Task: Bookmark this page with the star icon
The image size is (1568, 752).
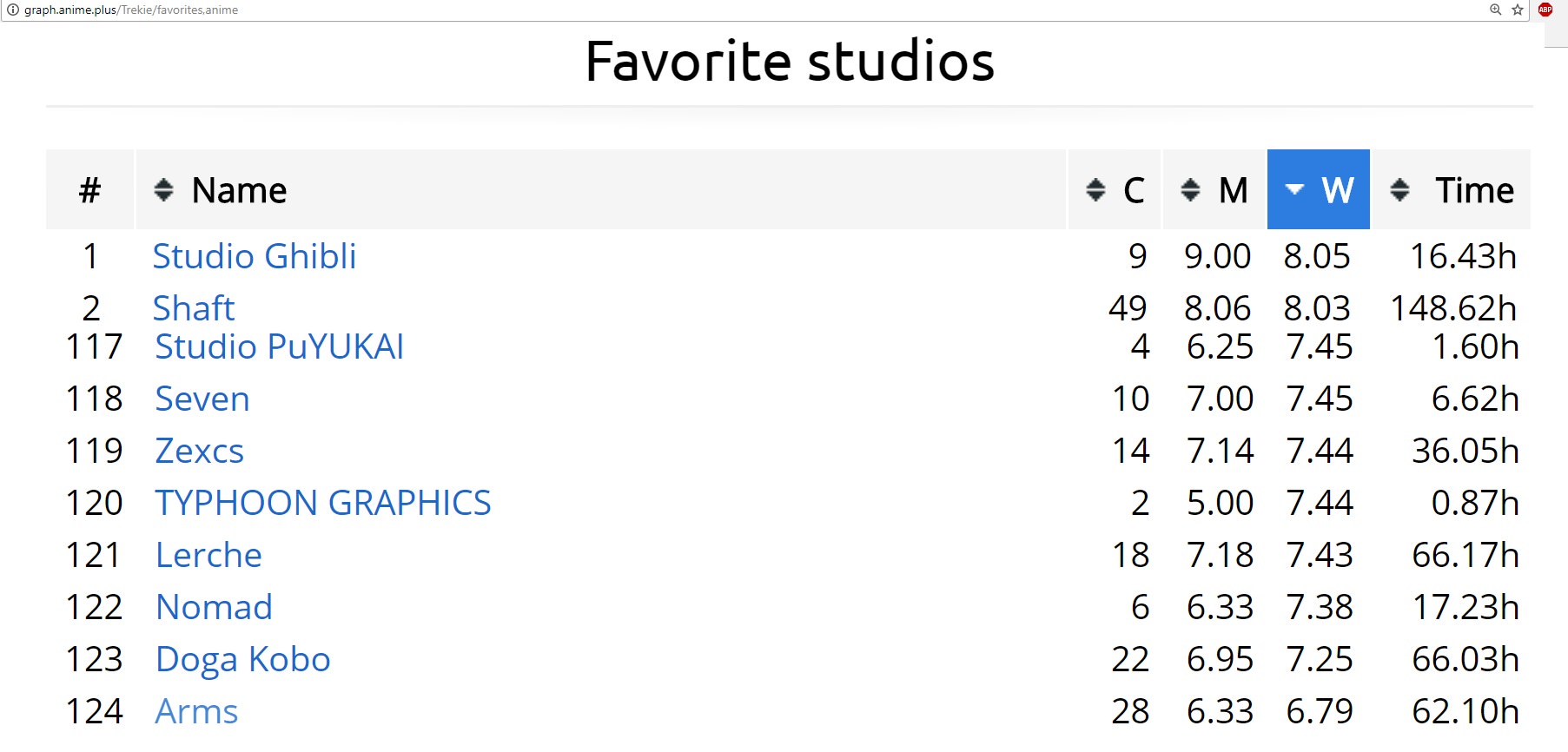Action: [x=1518, y=10]
